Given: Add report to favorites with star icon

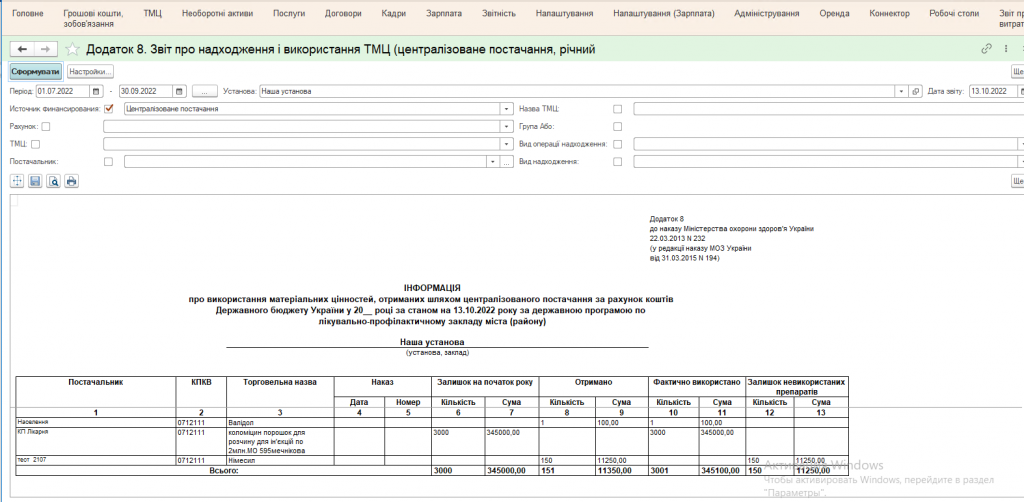Looking at the screenshot, I should coord(72,49).
